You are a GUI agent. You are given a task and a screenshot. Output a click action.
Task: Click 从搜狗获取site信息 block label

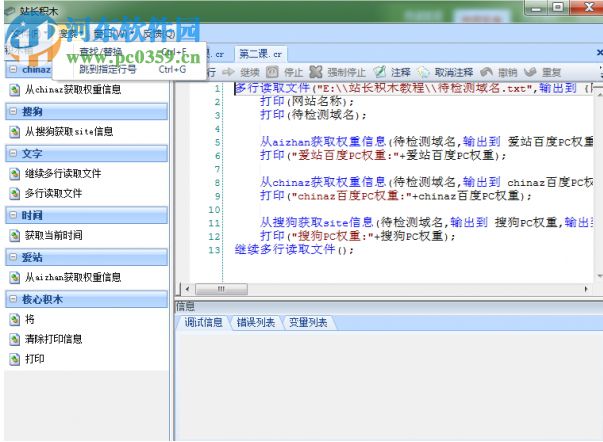click(x=69, y=132)
